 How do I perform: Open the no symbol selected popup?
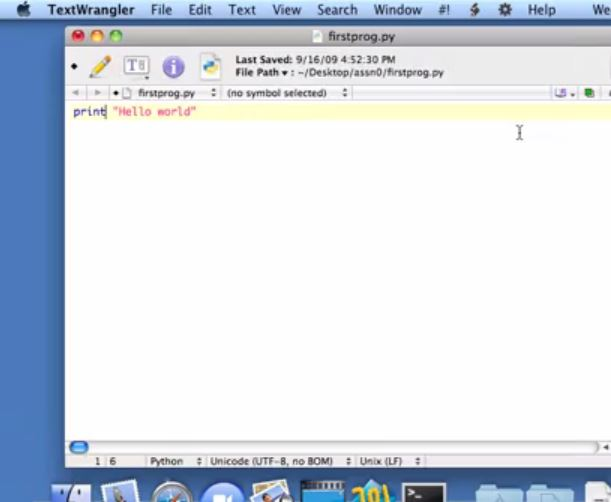287,93
